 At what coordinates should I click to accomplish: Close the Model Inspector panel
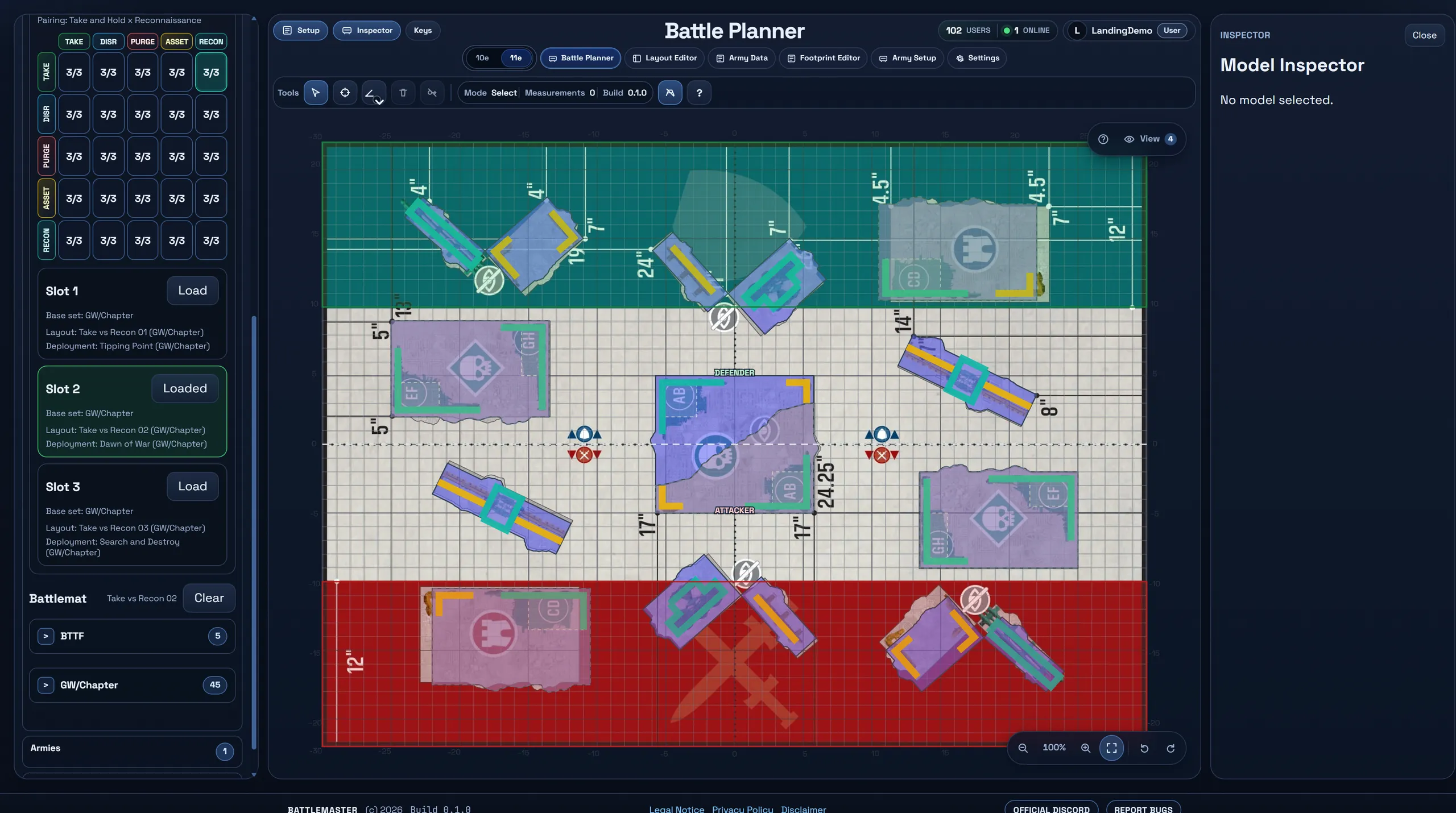click(1424, 35)
